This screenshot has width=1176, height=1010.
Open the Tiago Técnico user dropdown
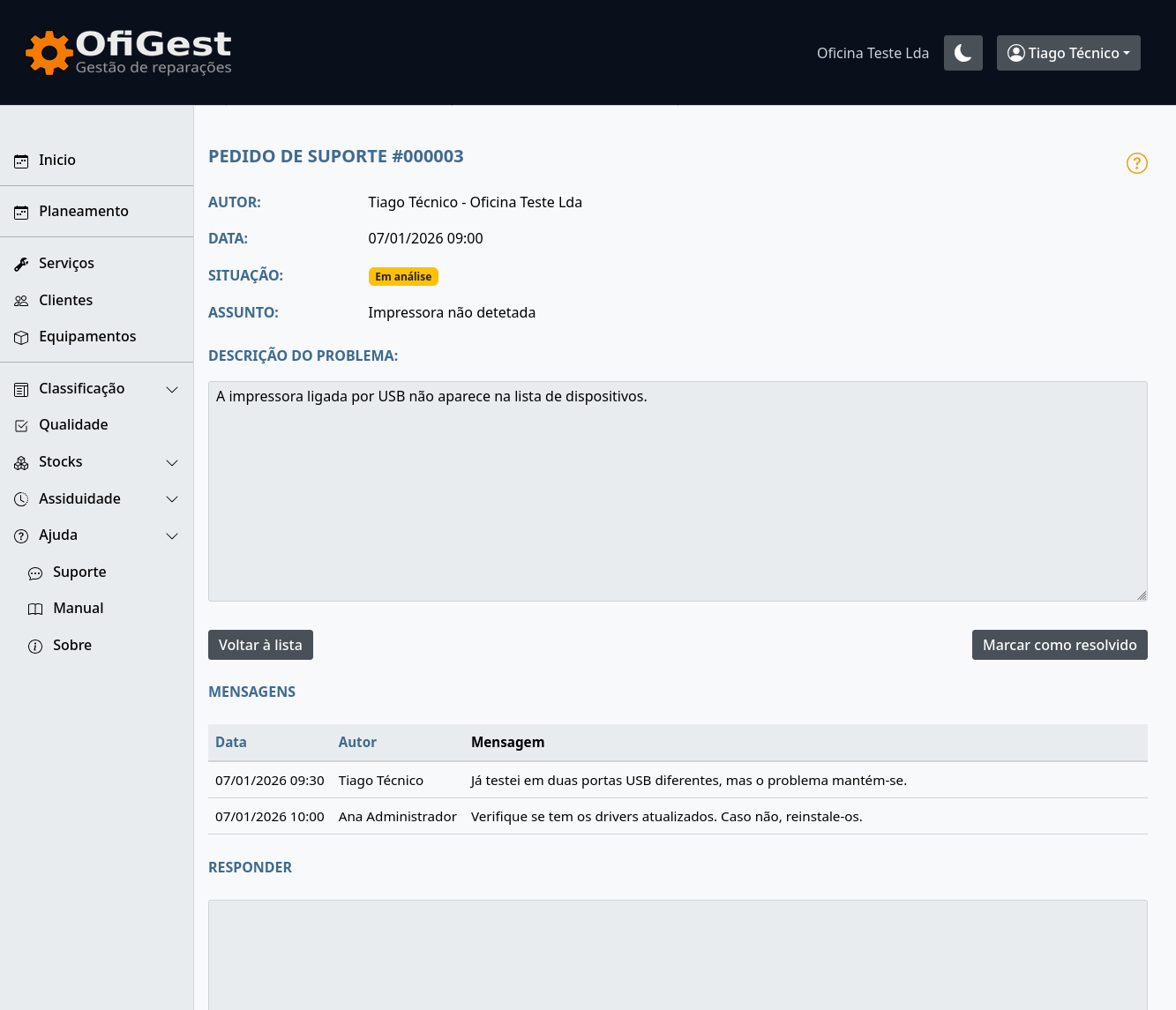point(1067,53)
